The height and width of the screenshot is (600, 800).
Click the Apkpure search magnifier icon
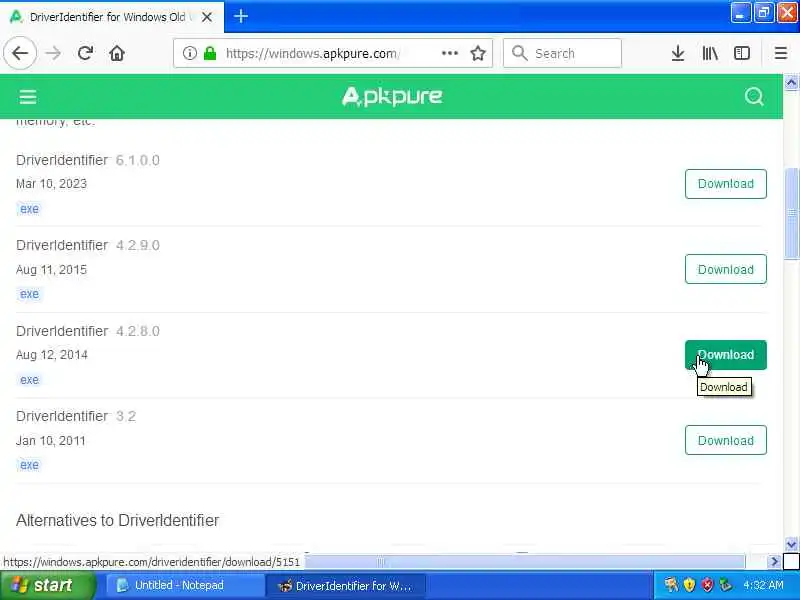(754, 96)
